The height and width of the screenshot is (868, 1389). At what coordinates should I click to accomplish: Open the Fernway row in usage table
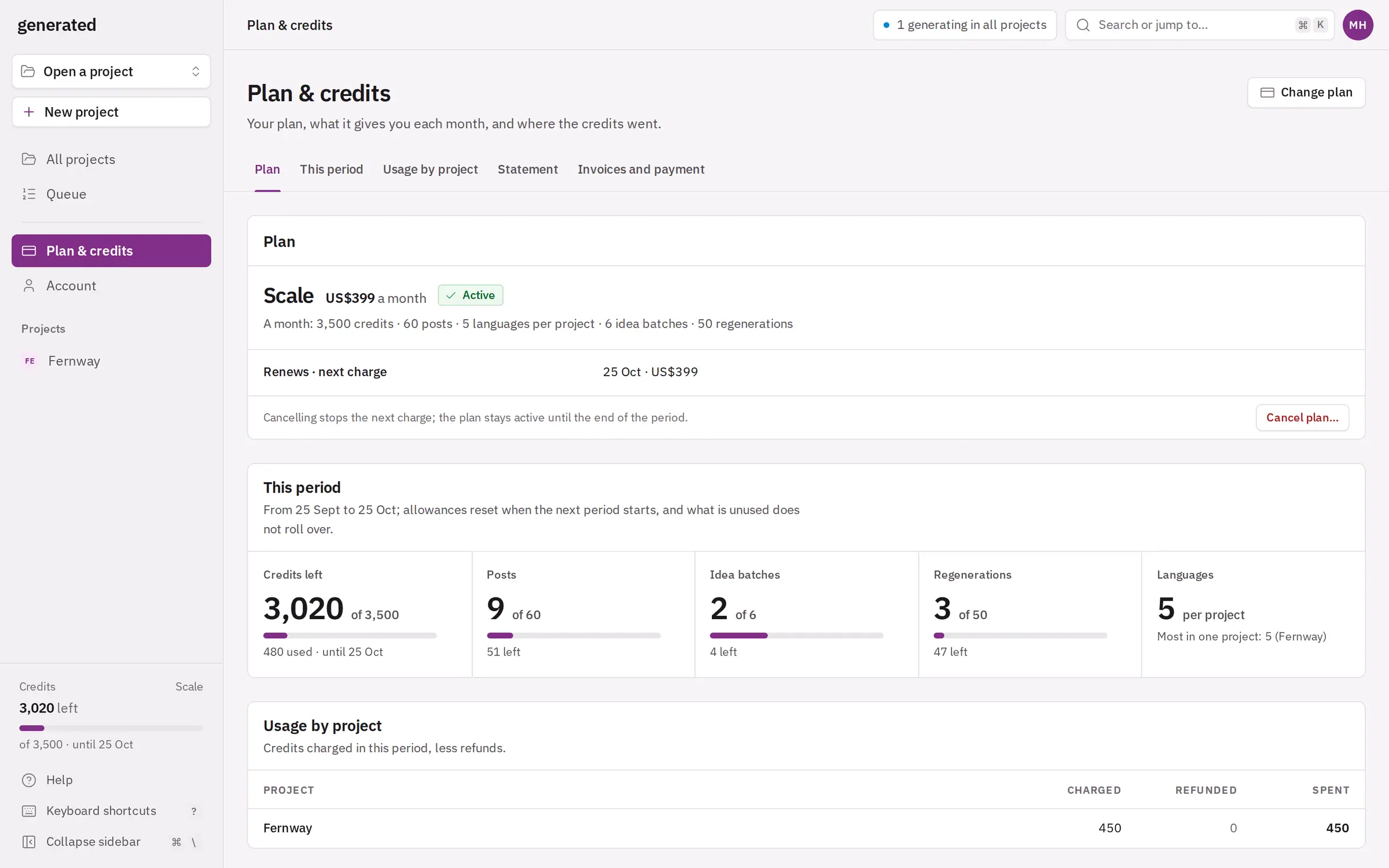tap(806, 828)
